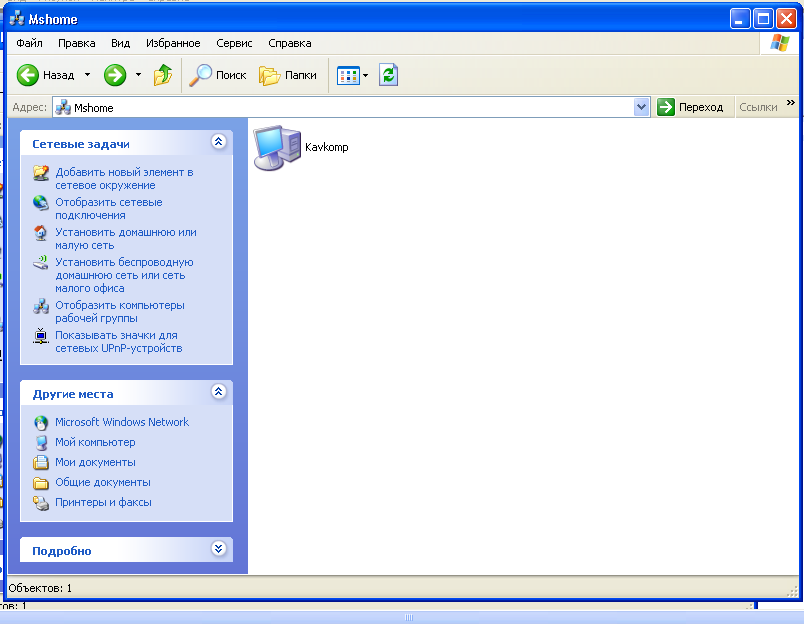Click the Views grid icon
804x624 pixels.
348,76
